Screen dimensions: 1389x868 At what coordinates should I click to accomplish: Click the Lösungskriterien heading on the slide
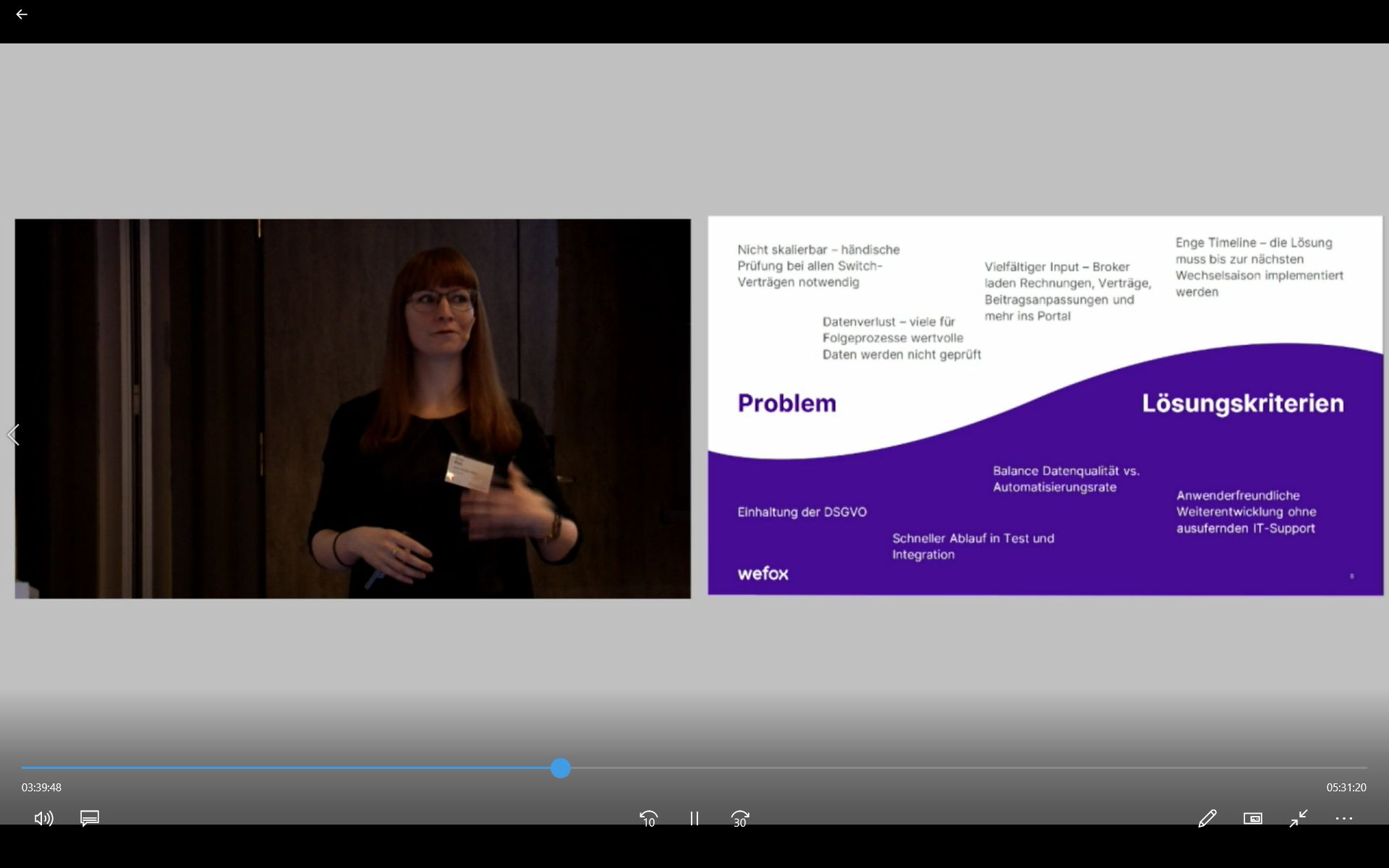tap(1242, 403)
